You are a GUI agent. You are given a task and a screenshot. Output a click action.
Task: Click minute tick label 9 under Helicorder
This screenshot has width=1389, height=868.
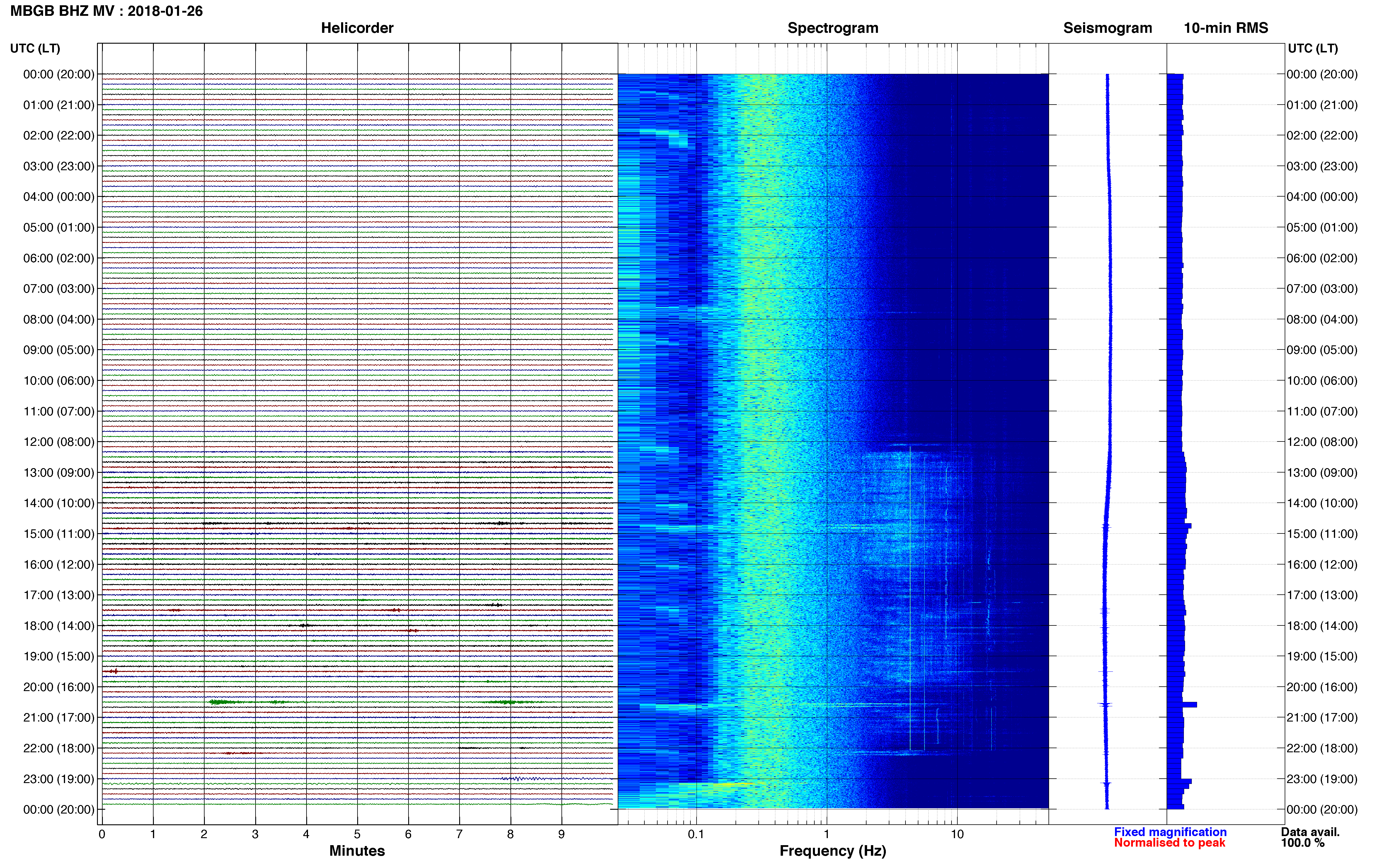click(x=561, y=835)
